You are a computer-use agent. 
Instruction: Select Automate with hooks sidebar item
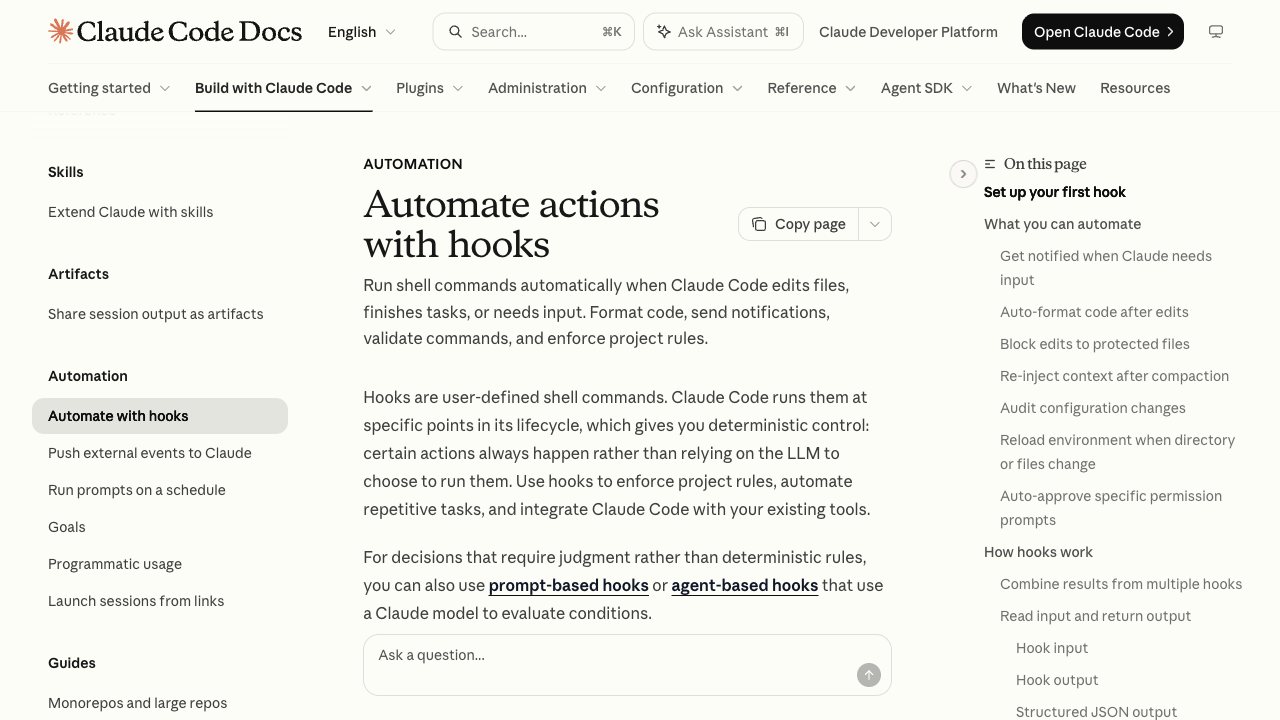click(160, 416)
